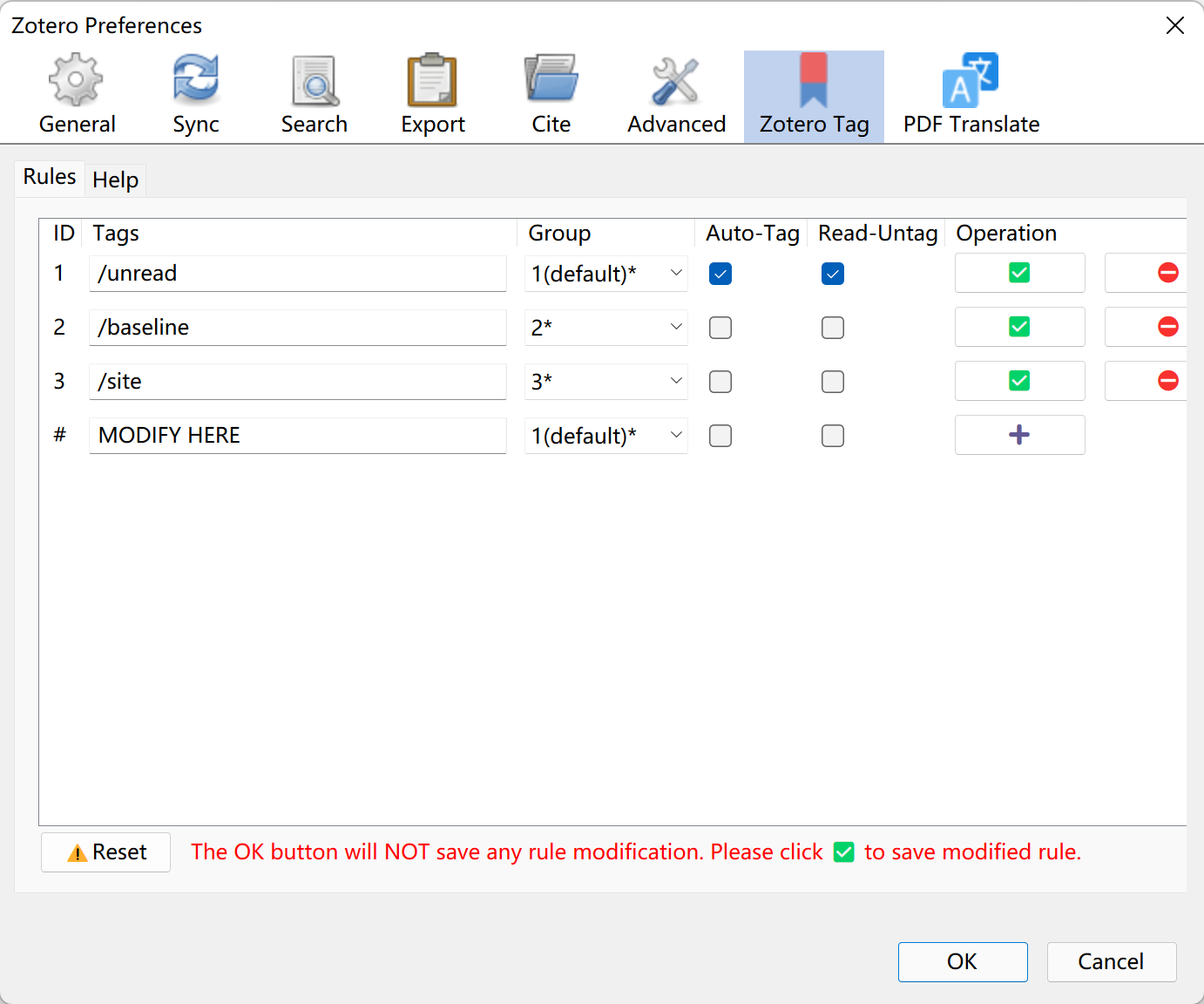Open the General preferences pane
Viewport: 1204px width, 1004px height.
(x=77, y=96)
